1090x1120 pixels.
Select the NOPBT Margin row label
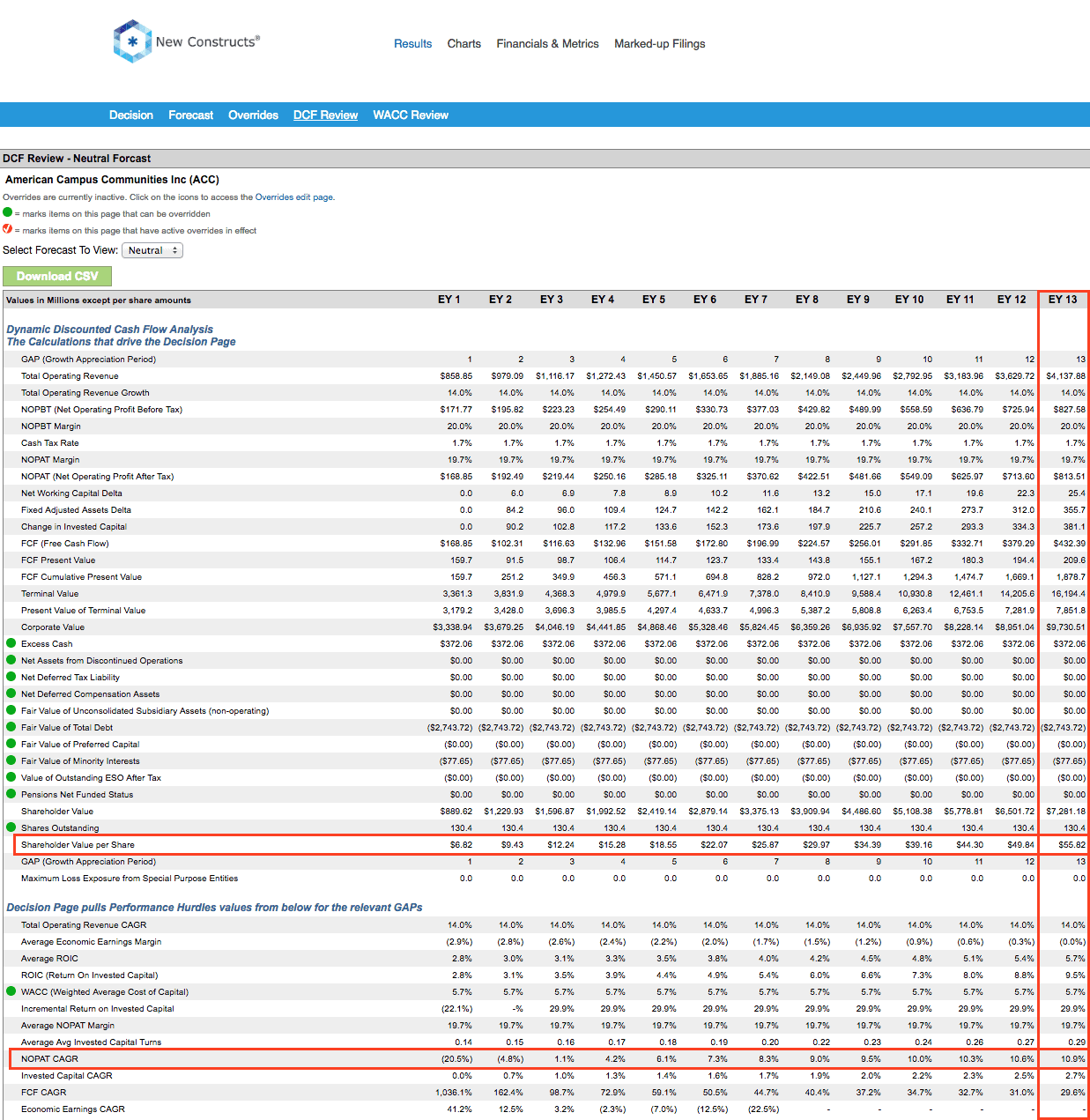click(x=51, y=426)
